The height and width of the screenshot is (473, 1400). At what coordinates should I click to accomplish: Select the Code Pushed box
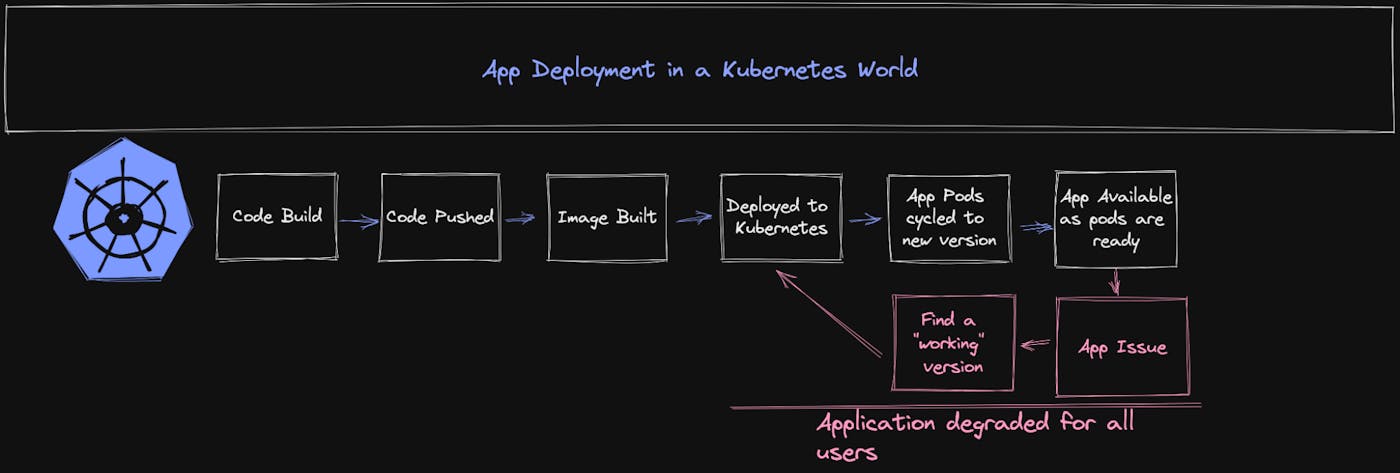click(x=440, y=217)
